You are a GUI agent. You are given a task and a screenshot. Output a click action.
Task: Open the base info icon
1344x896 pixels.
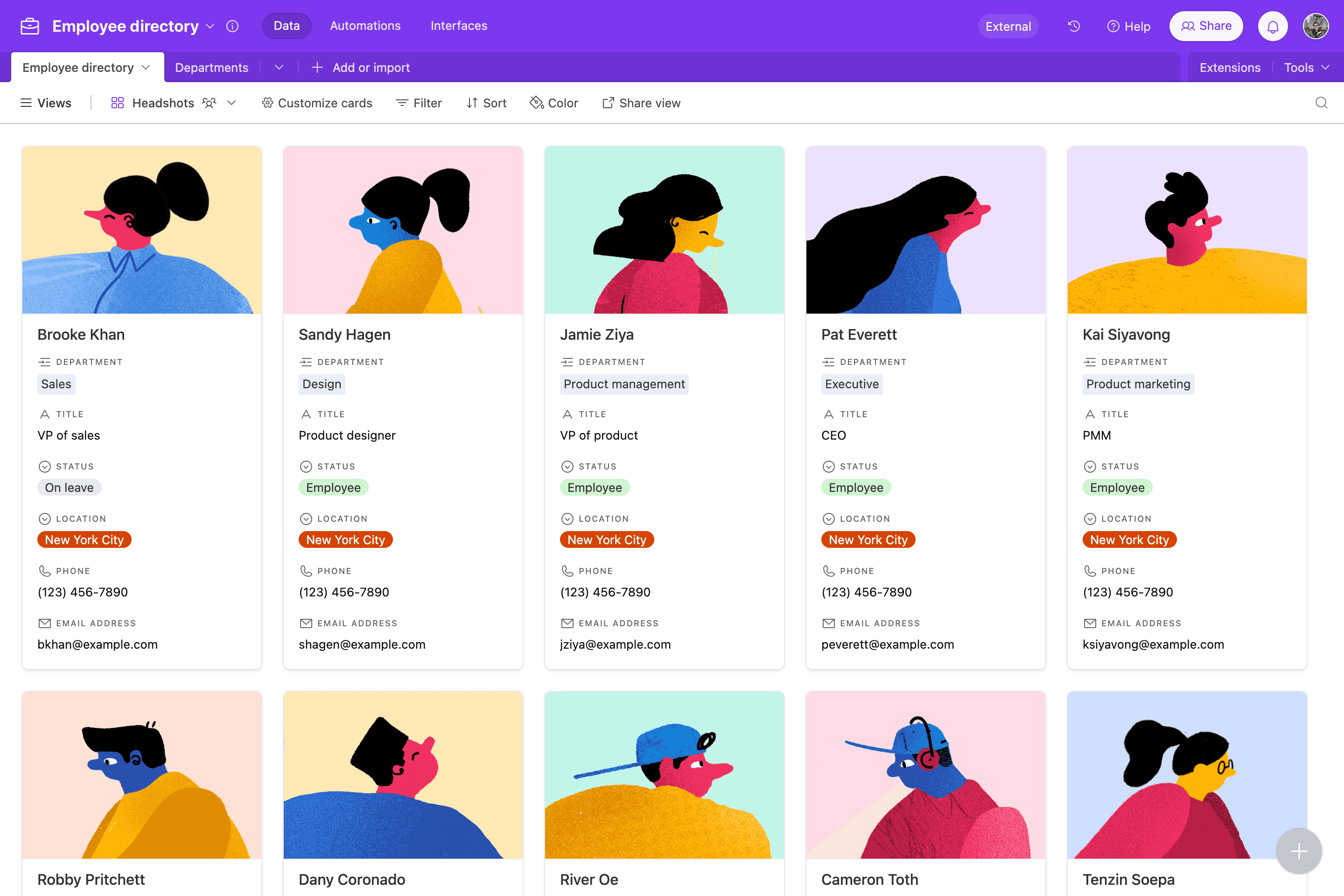232,26
